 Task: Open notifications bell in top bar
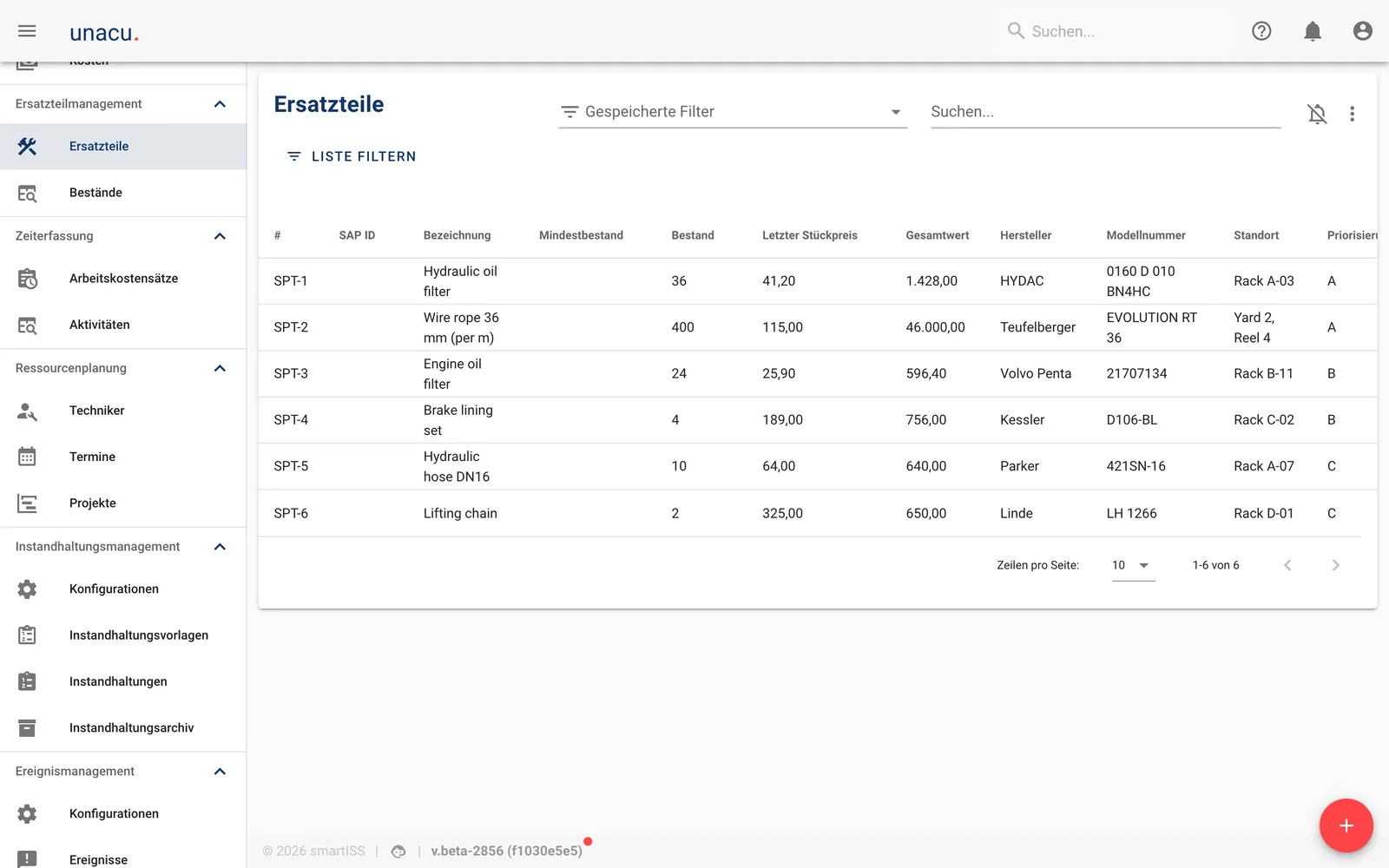click(1313, 31)
